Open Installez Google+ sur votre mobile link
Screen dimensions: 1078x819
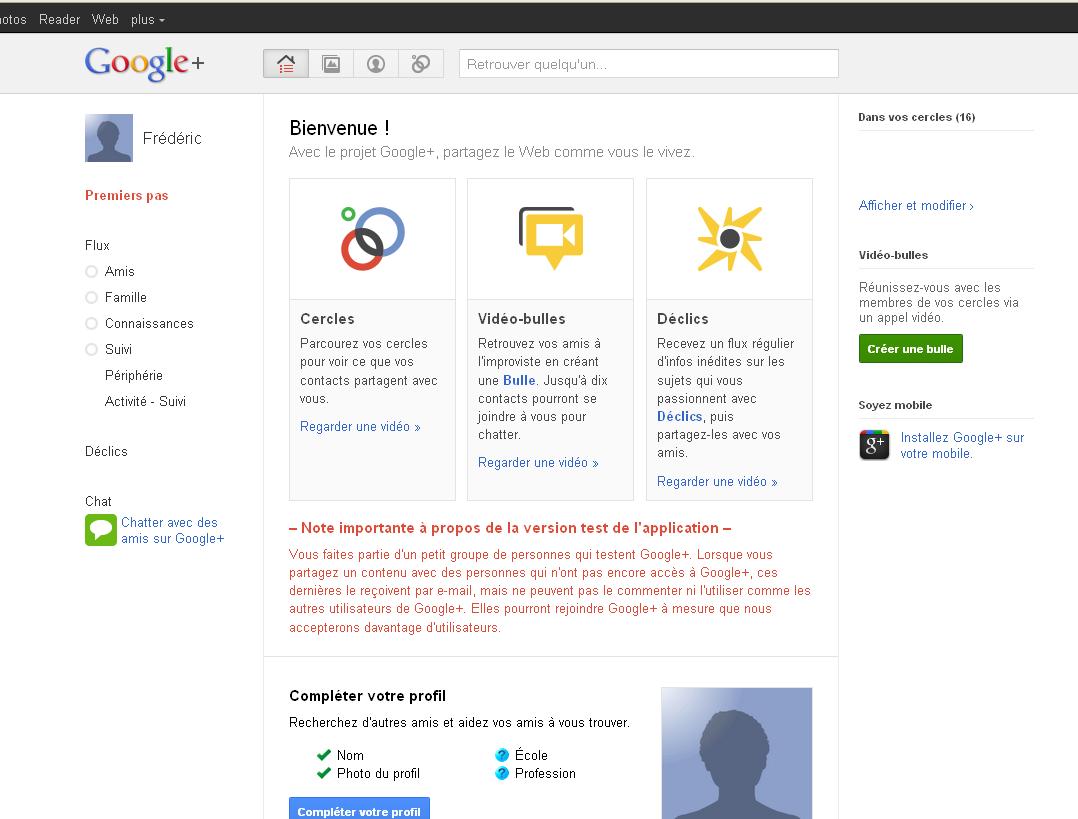click(962, 446)
